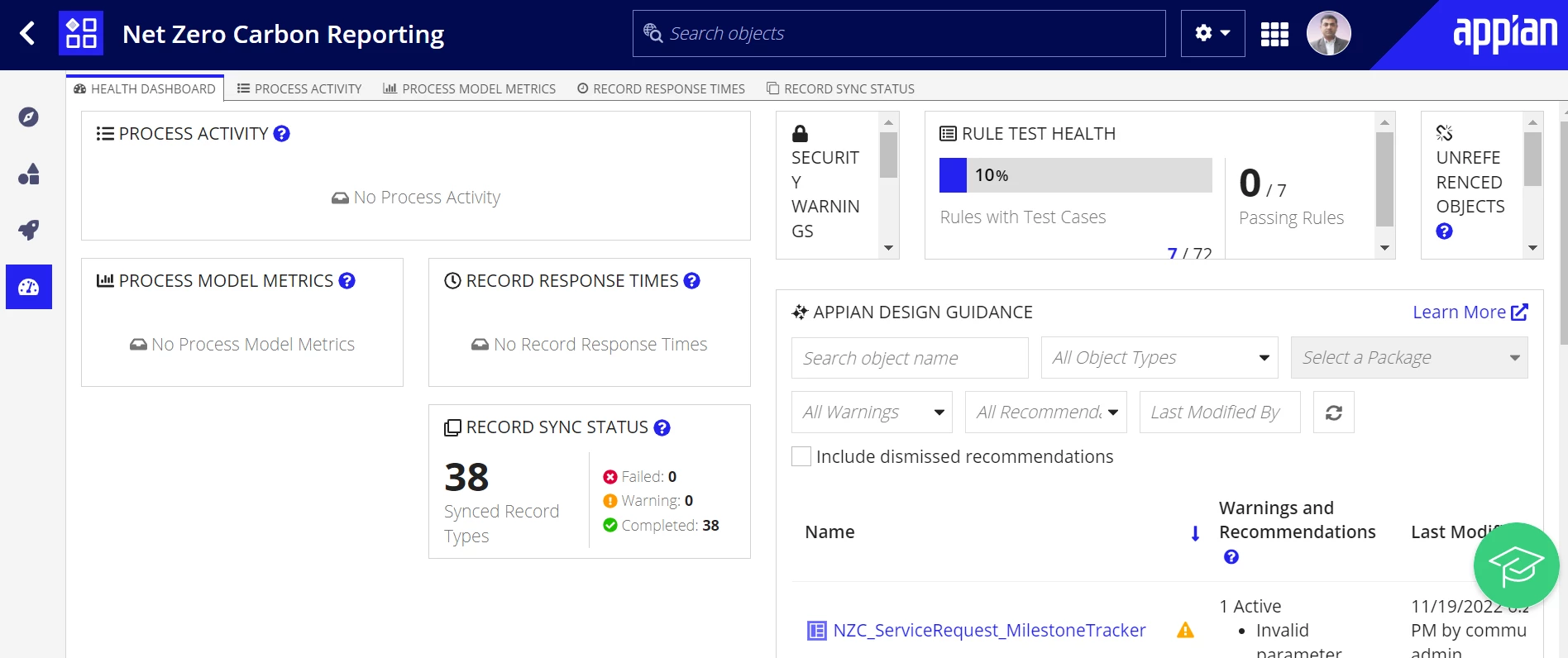Click the Passing Rules label
The width and height of the screenshot is (1568, 658).
click(1291, 218)
